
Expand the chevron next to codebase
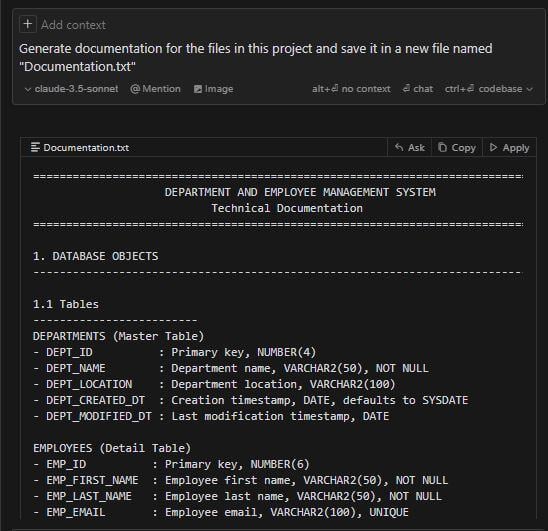point(529,89)
